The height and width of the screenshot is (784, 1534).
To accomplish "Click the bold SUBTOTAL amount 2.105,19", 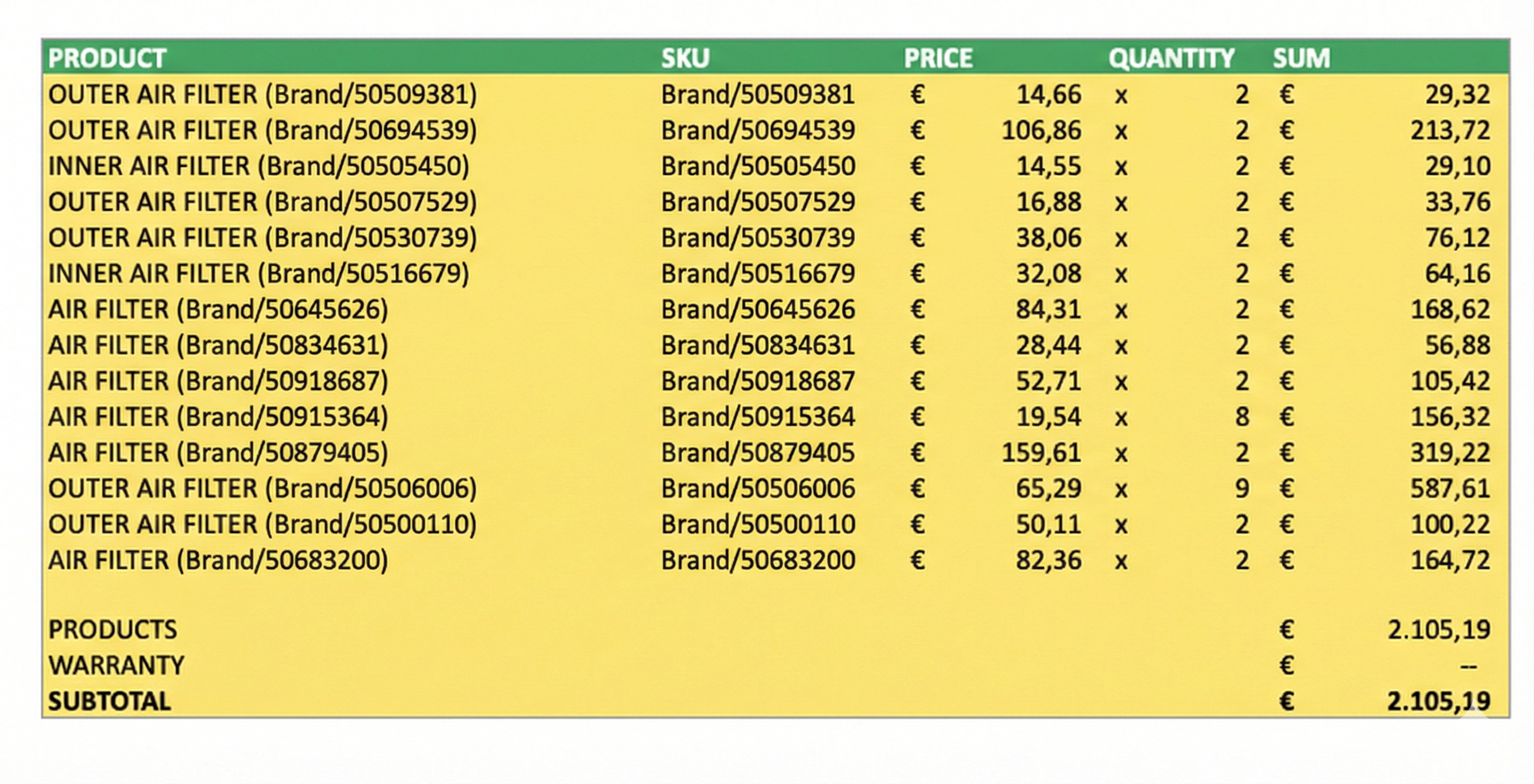I will click(x=1438, y=701).
